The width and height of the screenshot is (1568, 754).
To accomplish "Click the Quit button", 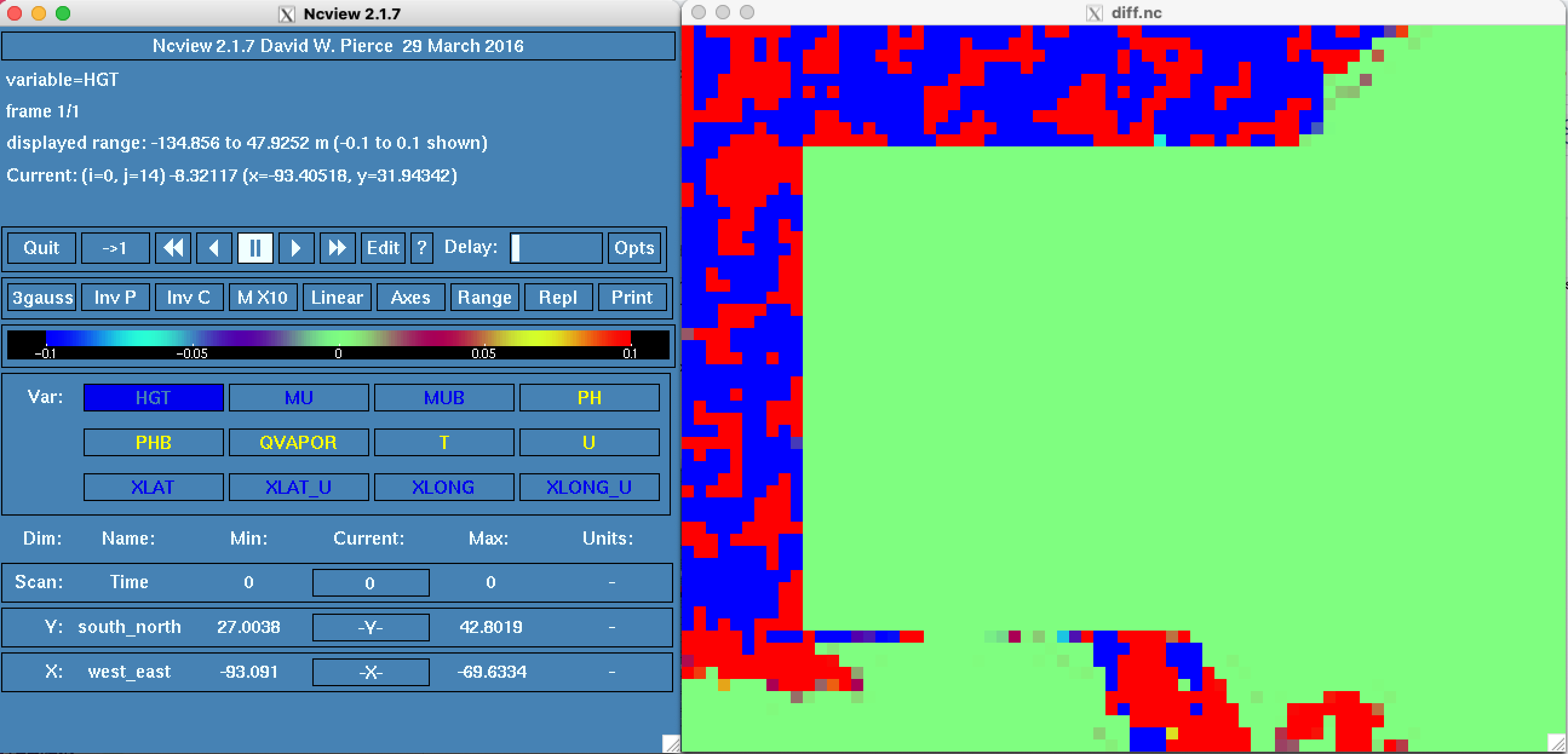I will click(41, 248).
